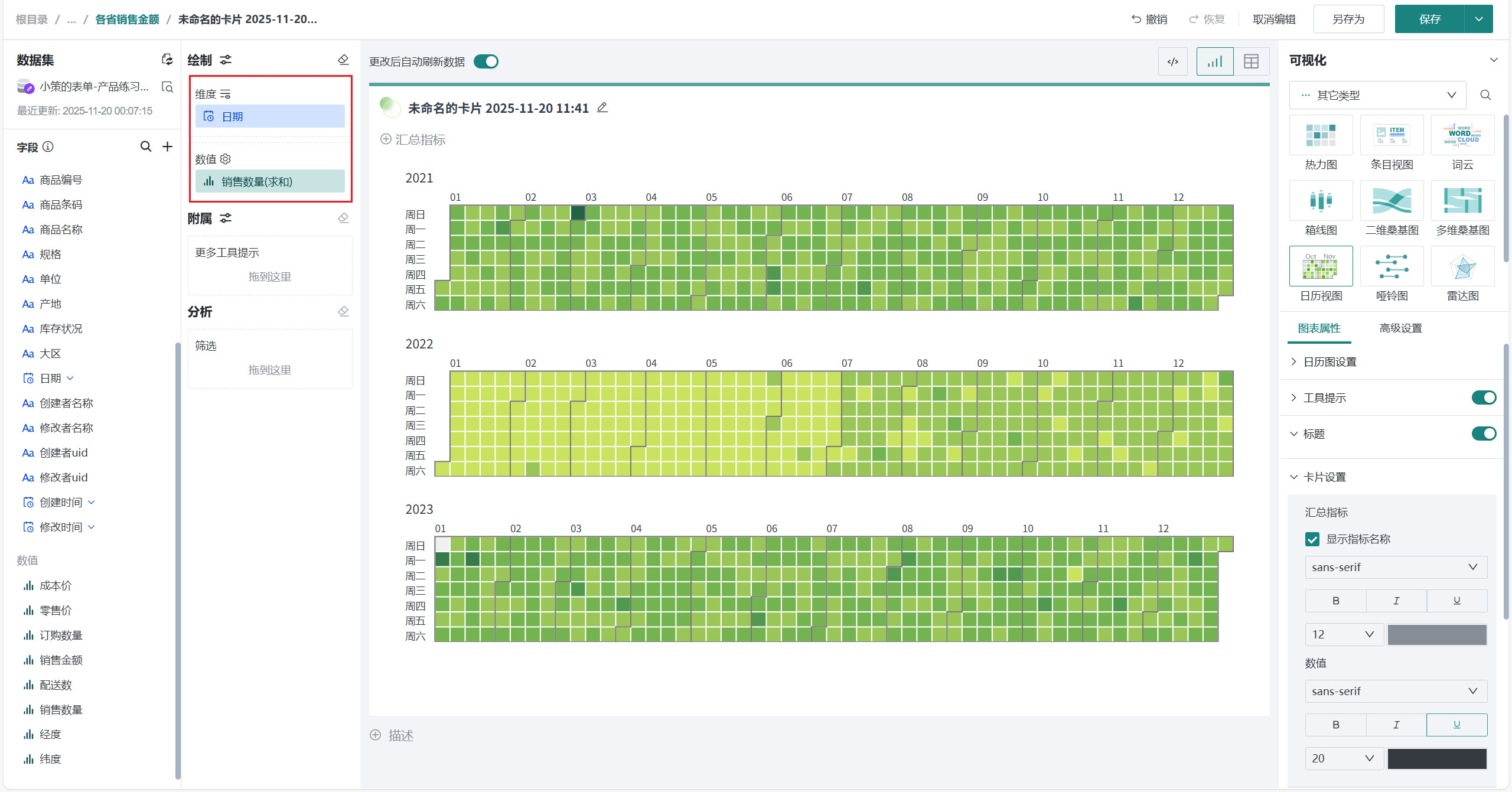
Task: Select the Word Cloud (词云) chart type
Action: [x=1462, y=136]
